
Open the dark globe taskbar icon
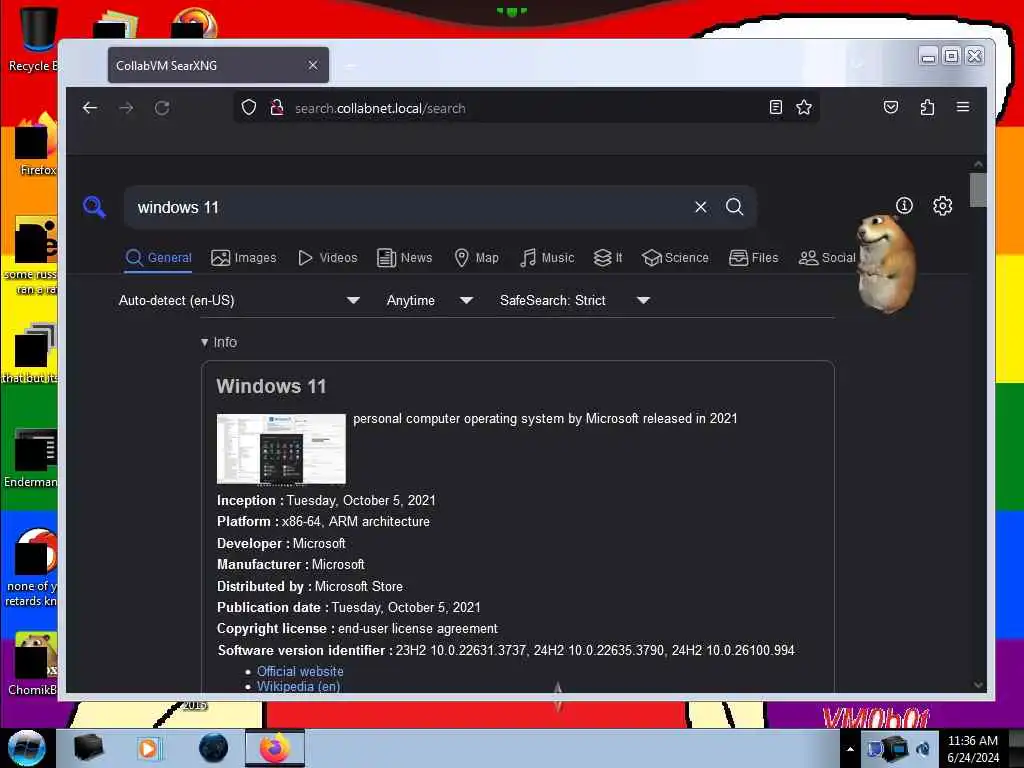pyautogui.click(x=213, y=748)
